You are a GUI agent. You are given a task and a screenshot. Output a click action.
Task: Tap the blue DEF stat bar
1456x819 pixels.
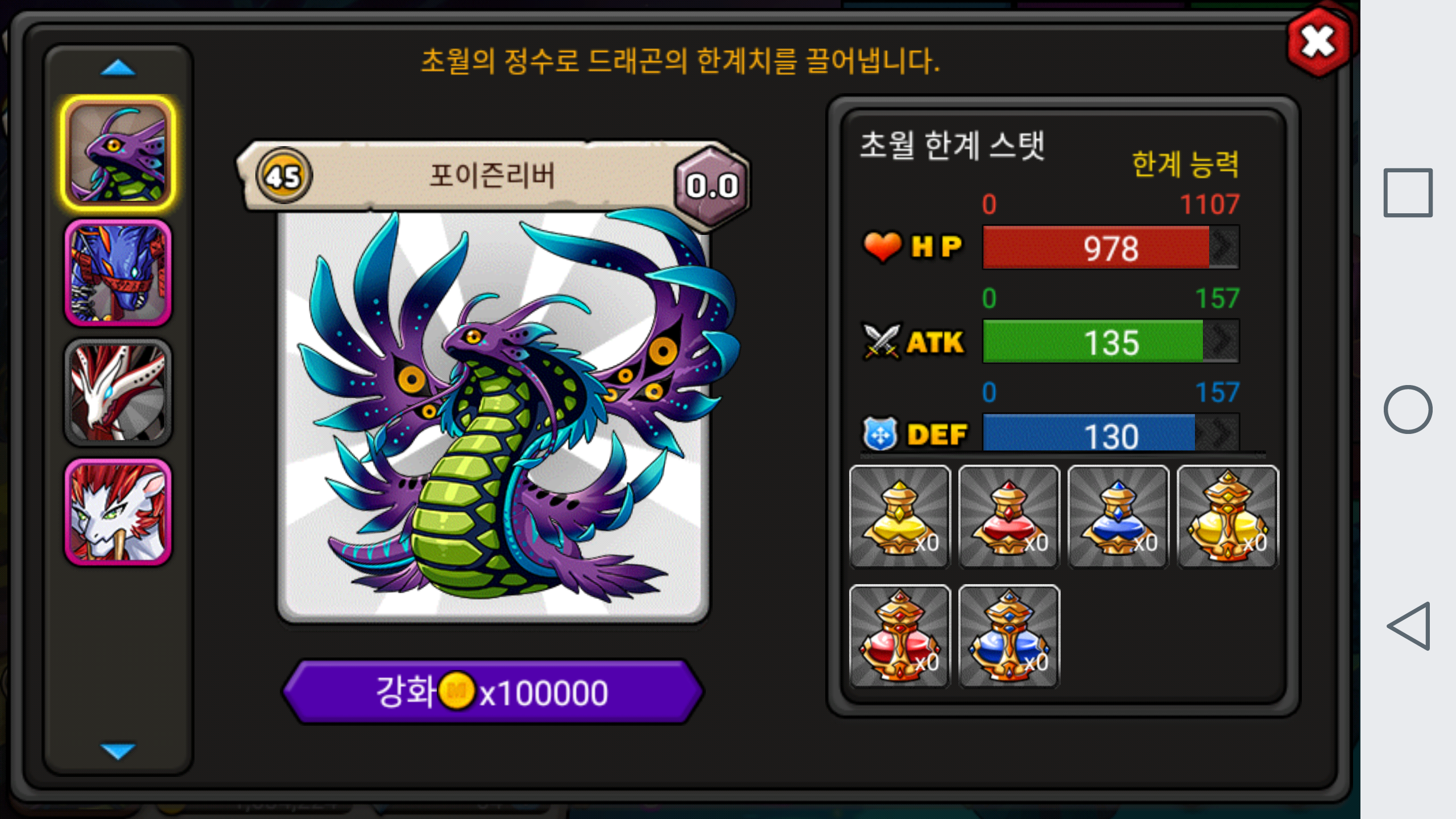click(x=1110, y=435)
